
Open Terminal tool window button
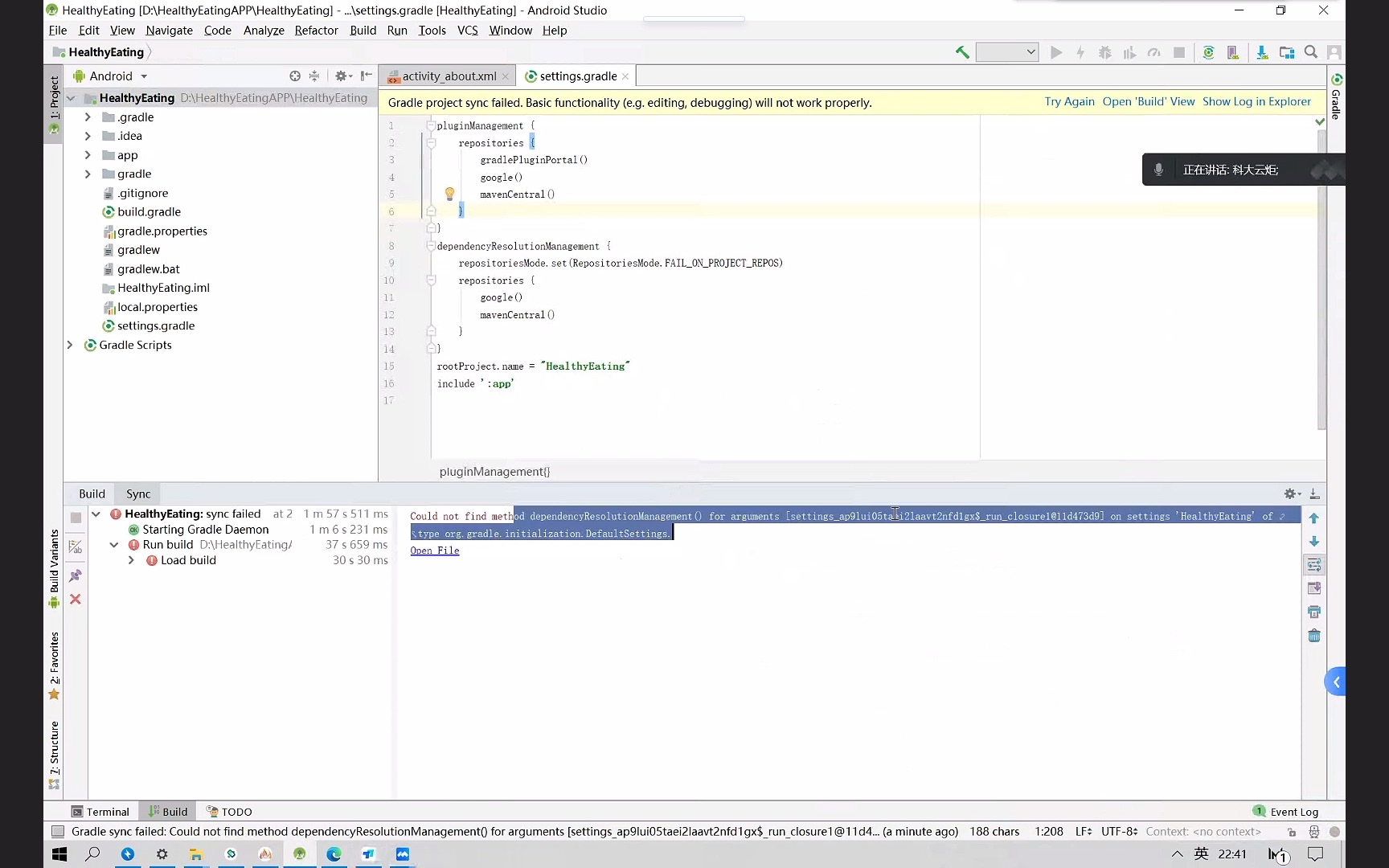click(100, 812)
